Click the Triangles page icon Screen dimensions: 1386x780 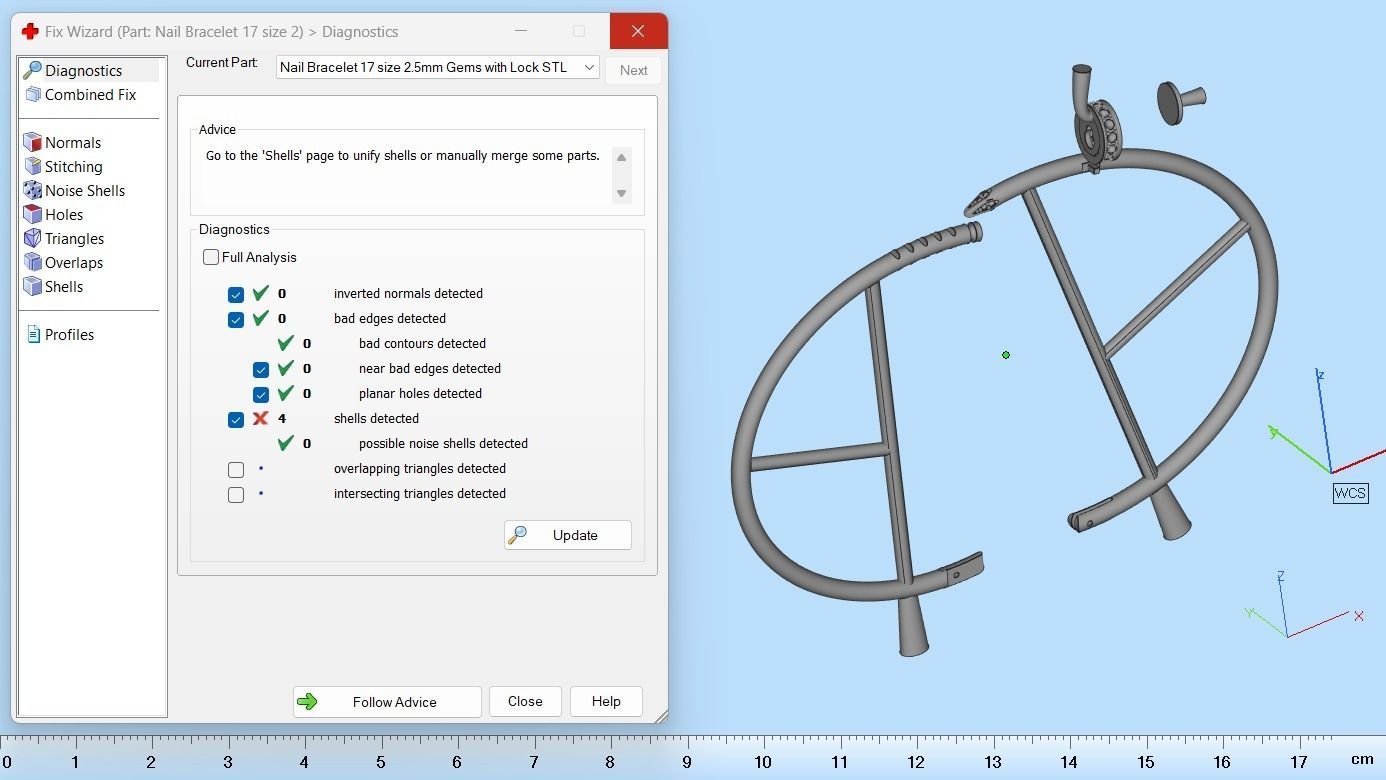[32, 238]
